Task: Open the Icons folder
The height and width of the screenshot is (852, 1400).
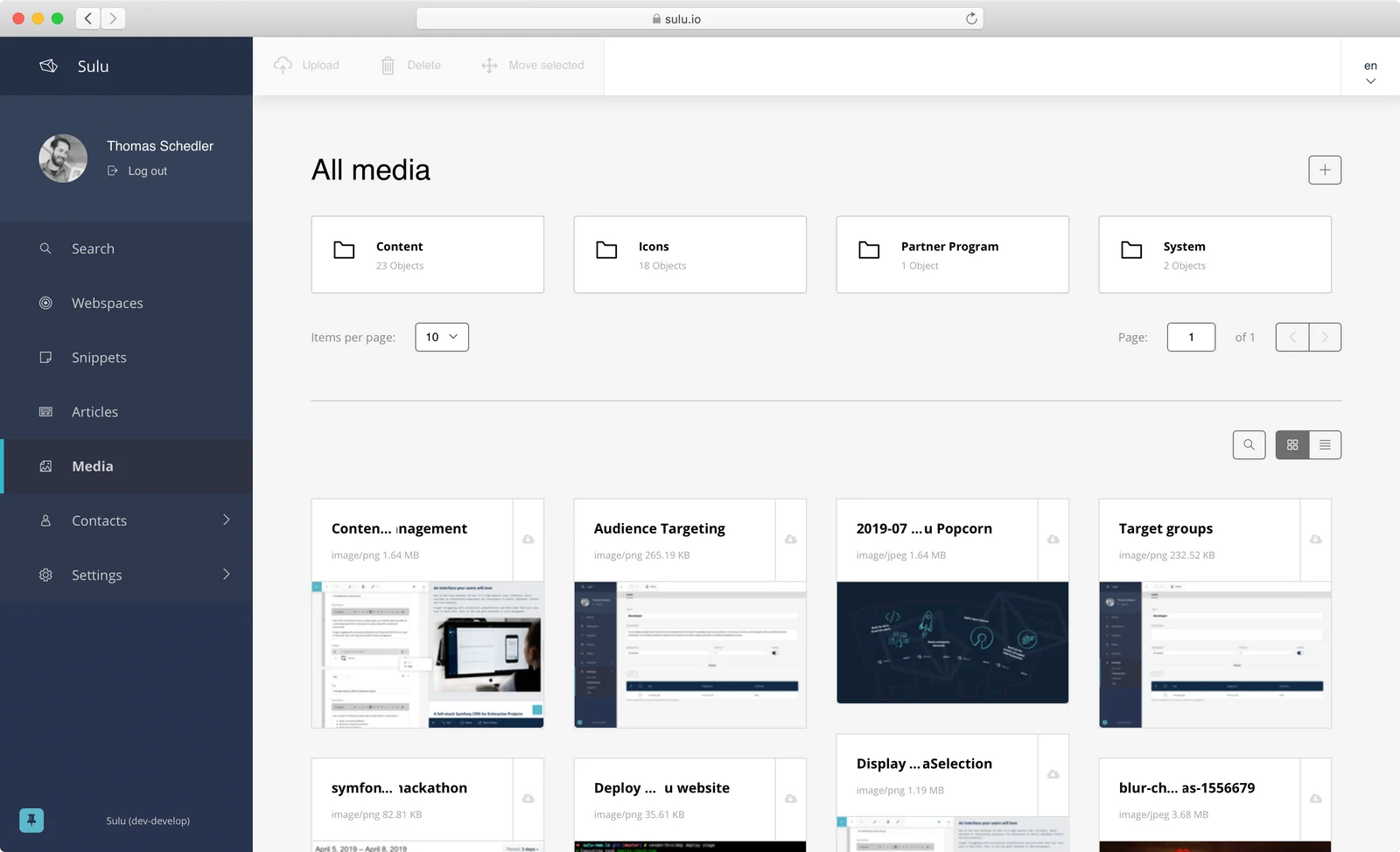Action: coord(689,255)
